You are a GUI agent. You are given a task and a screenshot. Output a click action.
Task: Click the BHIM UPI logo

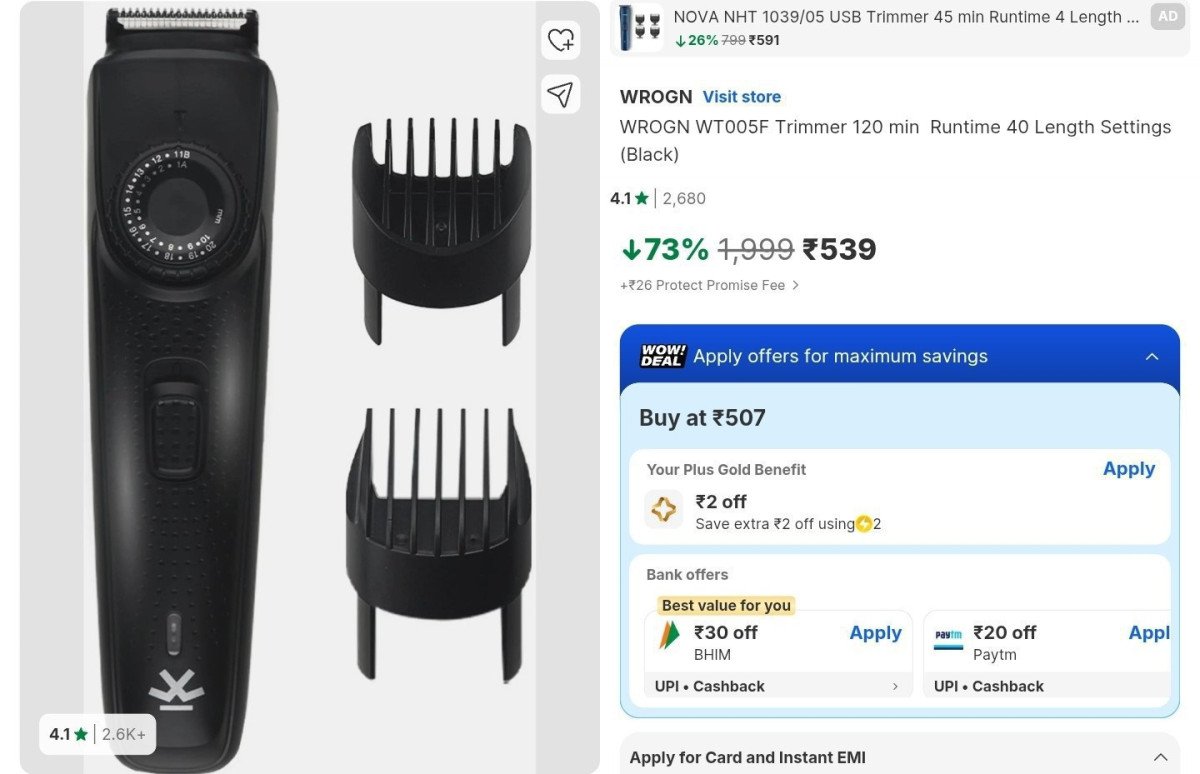tap(668, 637)
